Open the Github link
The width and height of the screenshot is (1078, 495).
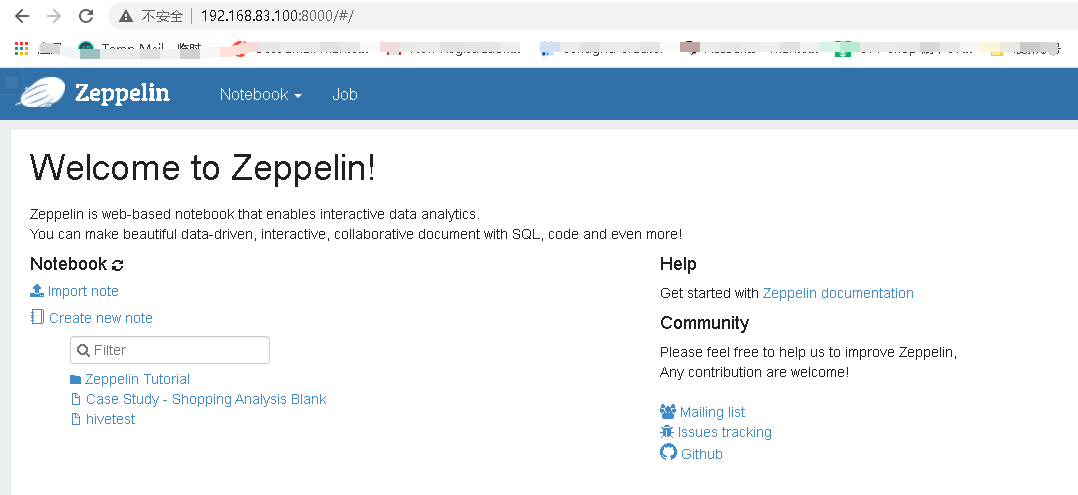point(701,454)
